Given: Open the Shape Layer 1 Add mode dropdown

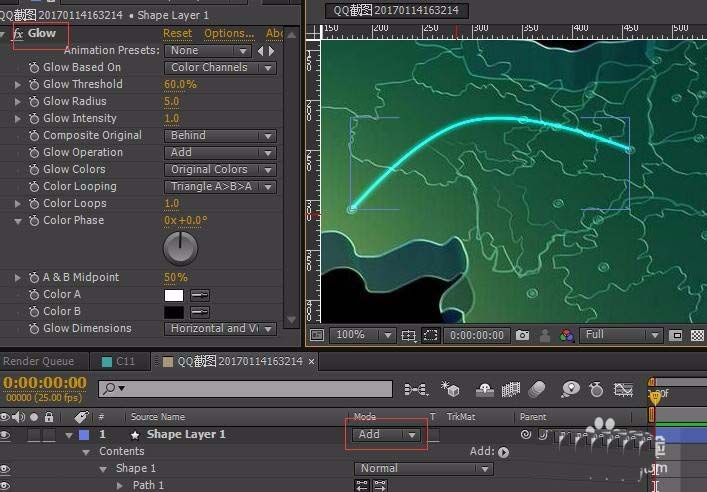Looking at the screenshot, I should pyautogui.click(x=386, y=435).
